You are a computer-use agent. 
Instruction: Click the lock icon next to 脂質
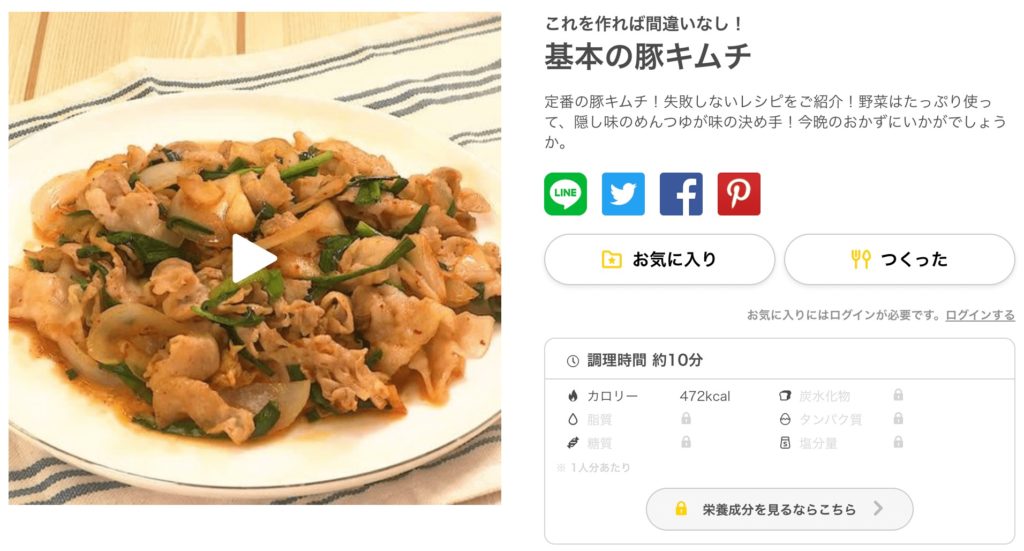click(x=686, y=418)
